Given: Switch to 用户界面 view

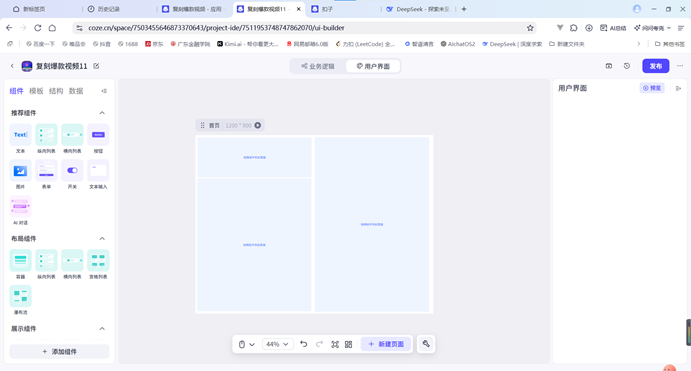Looking at the screenshot, I should pos(373,66).
